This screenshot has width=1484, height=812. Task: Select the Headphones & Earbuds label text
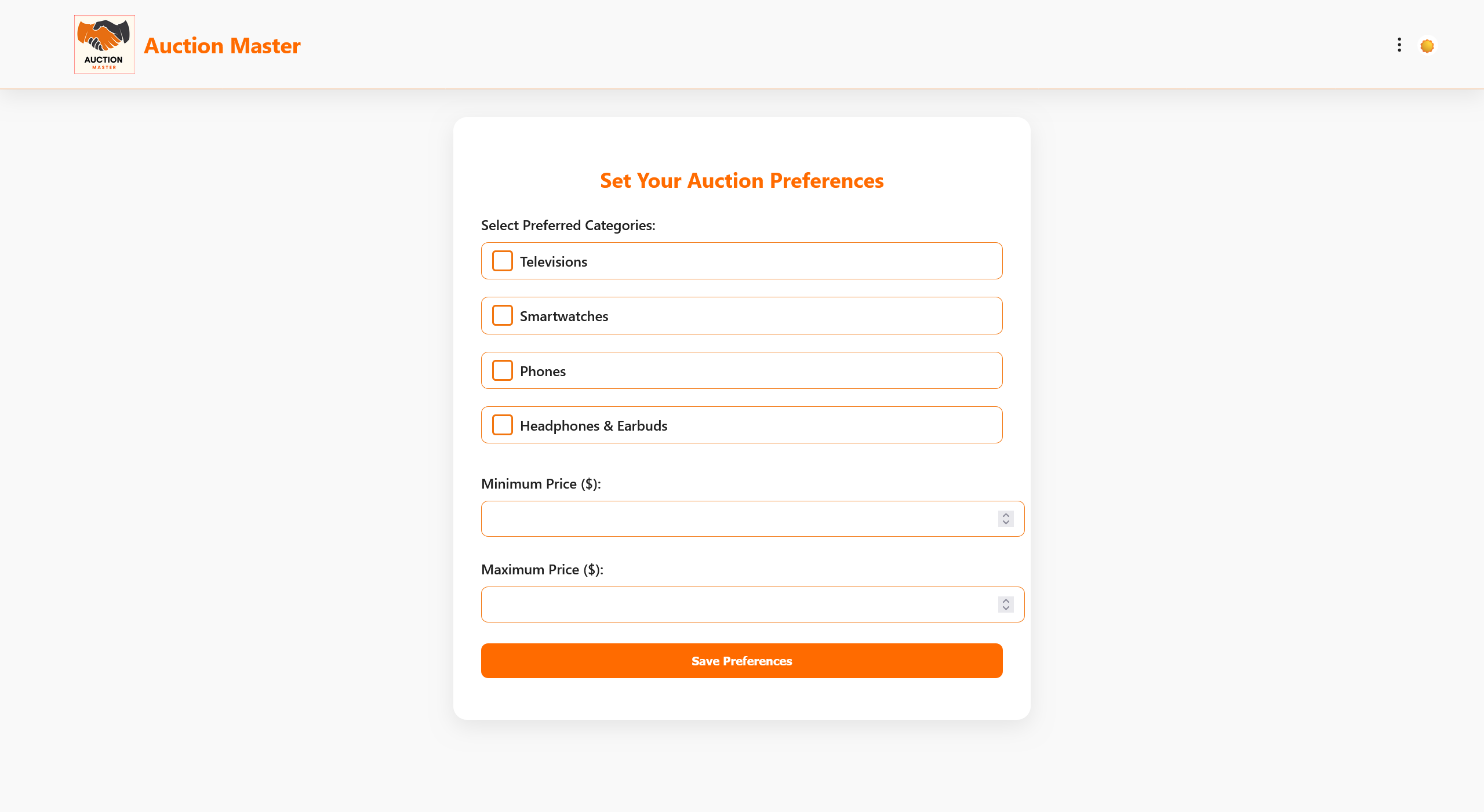(594, 426)
